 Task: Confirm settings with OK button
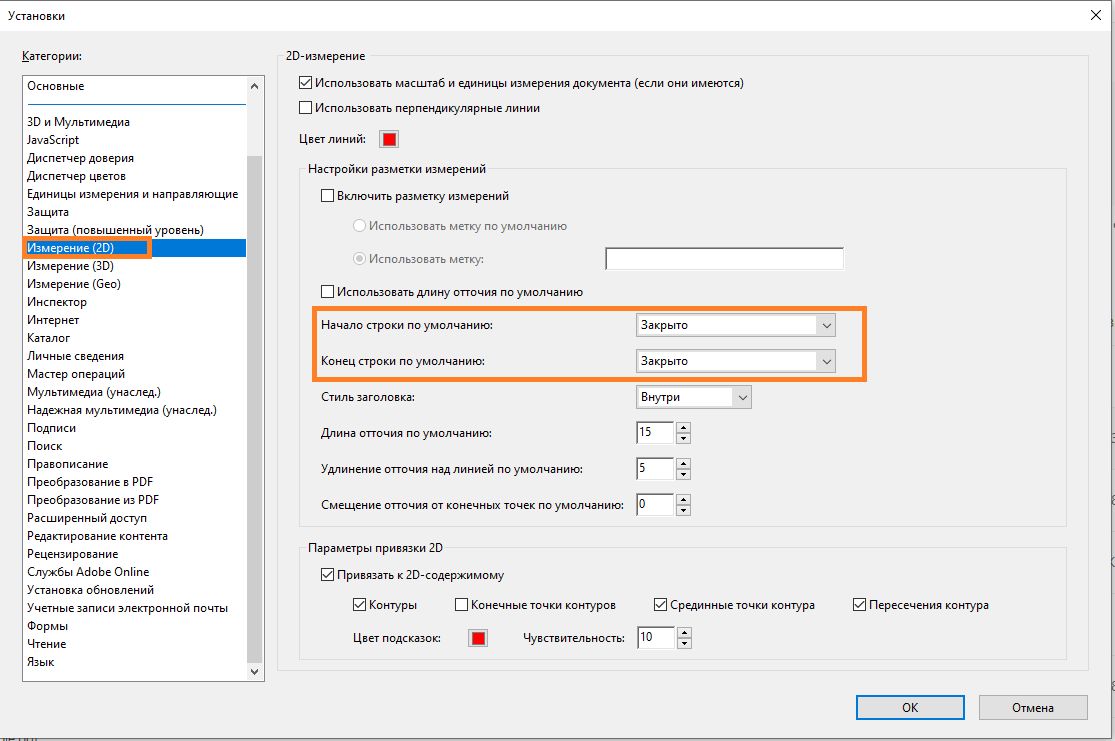click(x=910, y=708)
